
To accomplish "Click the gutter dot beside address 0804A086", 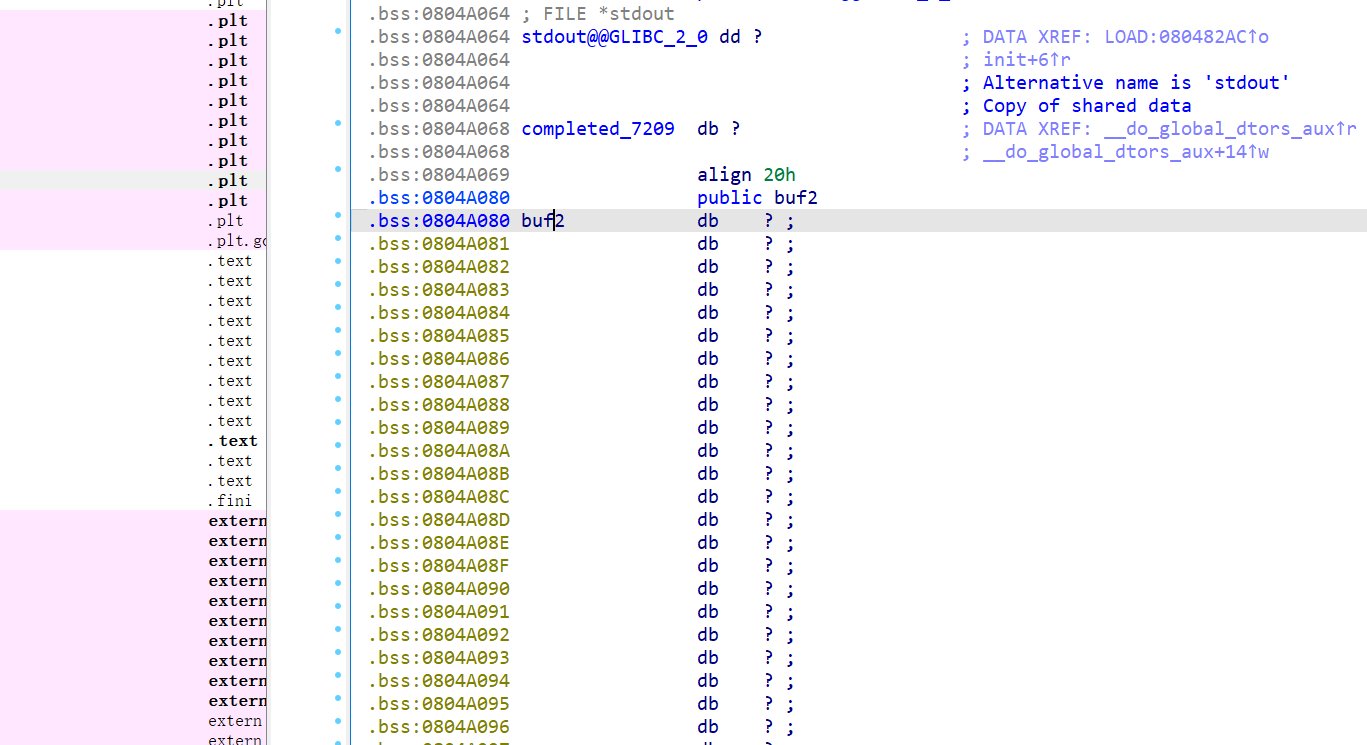I will point(338,355).
